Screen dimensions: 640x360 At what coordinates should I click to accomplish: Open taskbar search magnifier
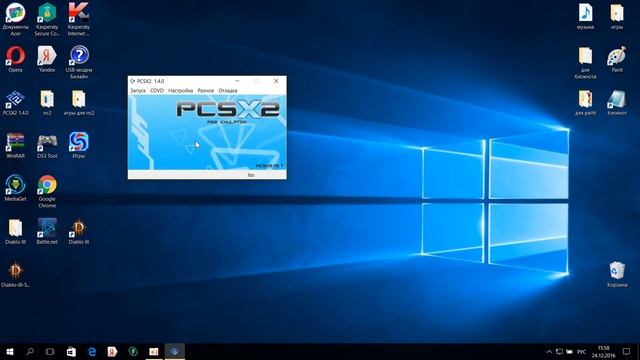pyautogui.click(x=30, y=352)
